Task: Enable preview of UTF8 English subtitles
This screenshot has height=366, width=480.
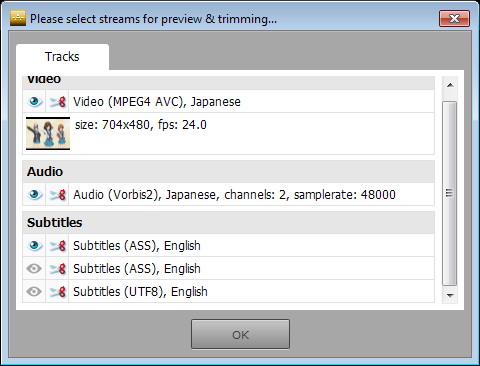Action: click(x=34, y=292)
